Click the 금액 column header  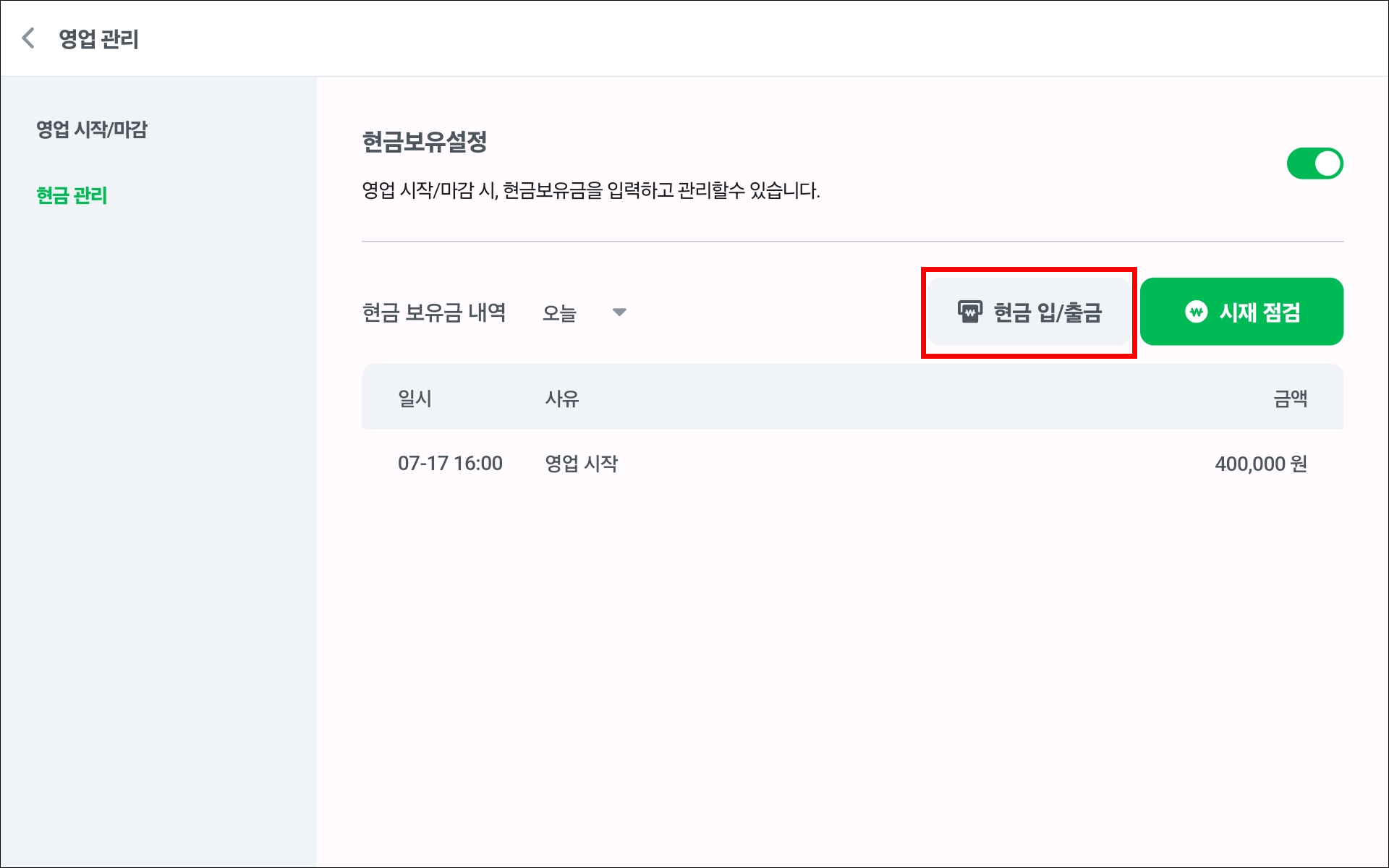(x=1290, y=399)
